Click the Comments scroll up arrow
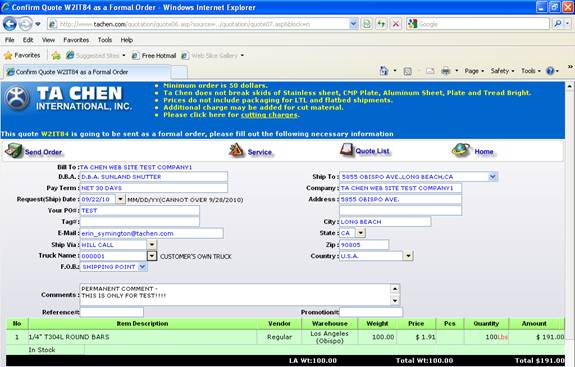 (395, 289)
